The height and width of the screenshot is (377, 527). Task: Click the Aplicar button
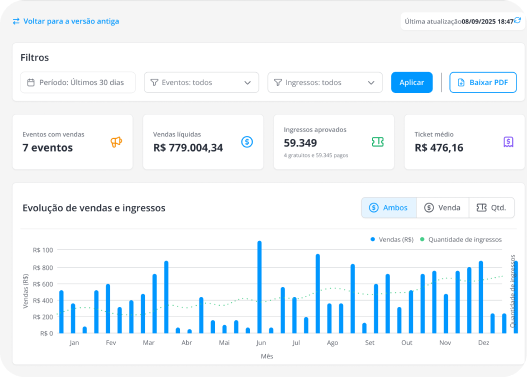(x=412, y=82)
